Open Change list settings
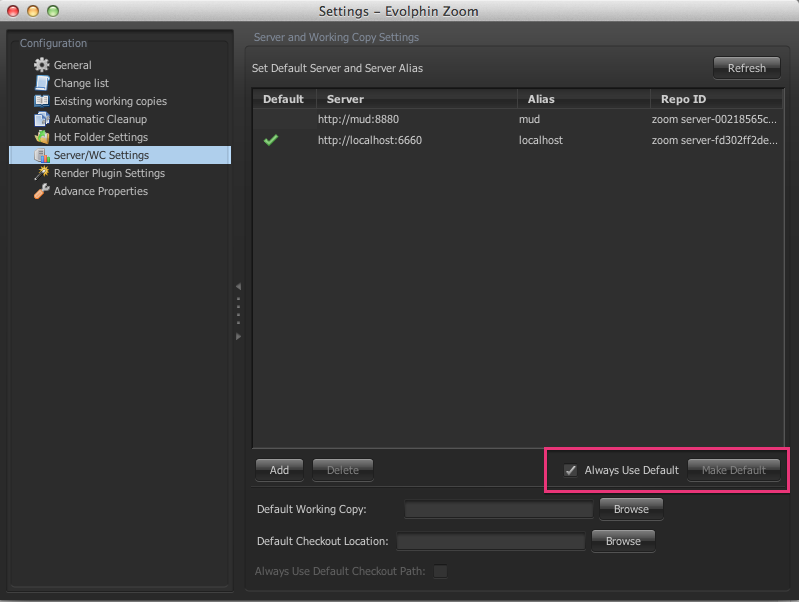 [81, 83]
